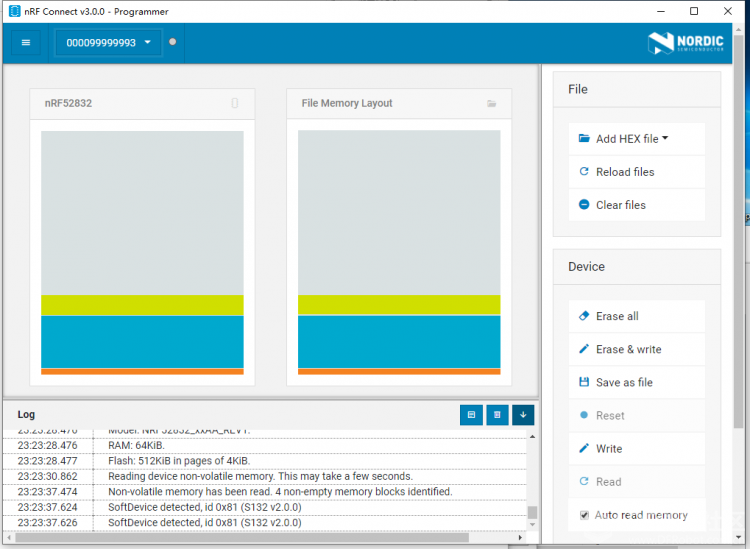
Task: Click the nRF52832 panel title
Action: point(68,103)
